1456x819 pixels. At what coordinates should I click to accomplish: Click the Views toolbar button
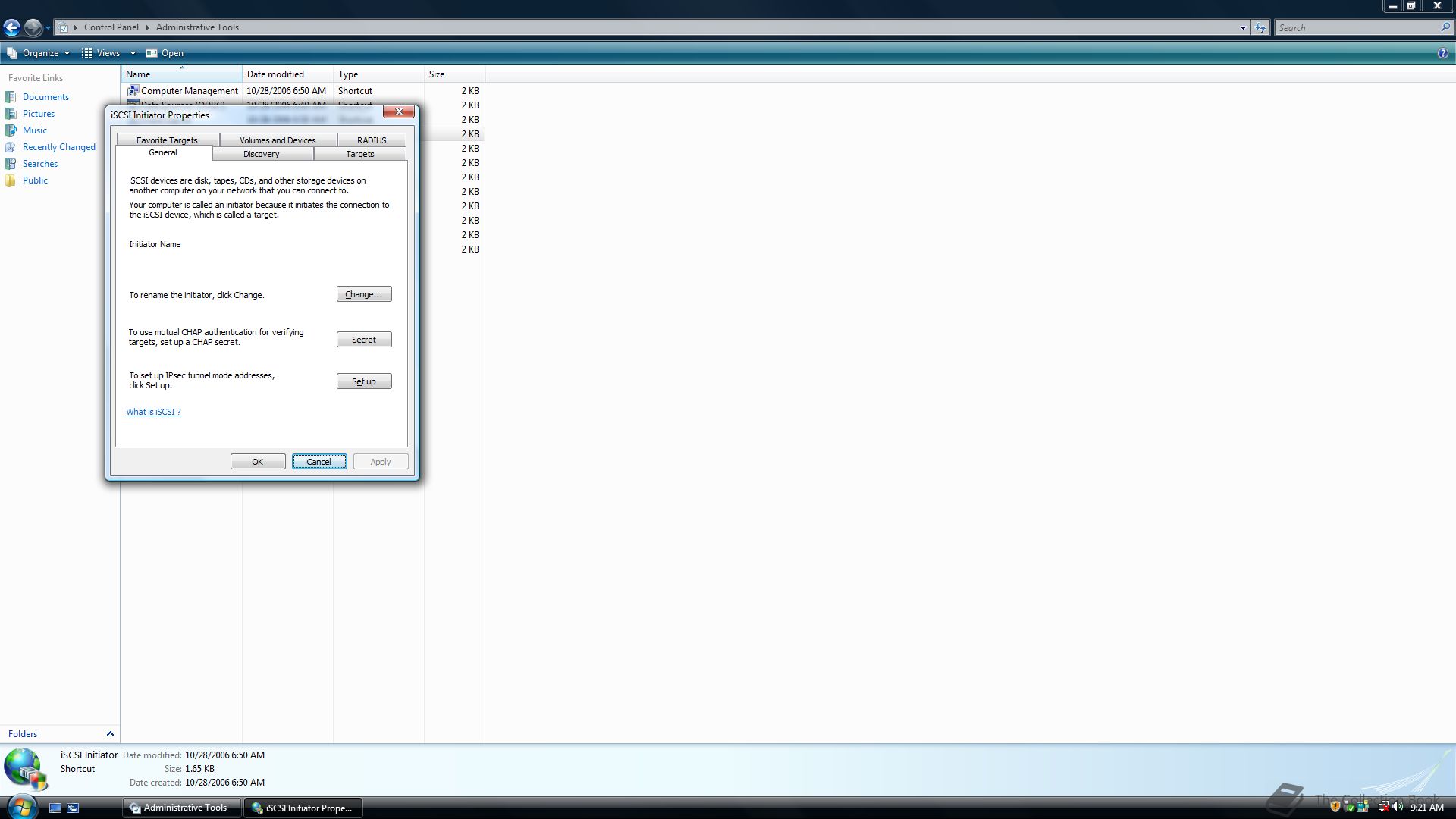[101, 53]
